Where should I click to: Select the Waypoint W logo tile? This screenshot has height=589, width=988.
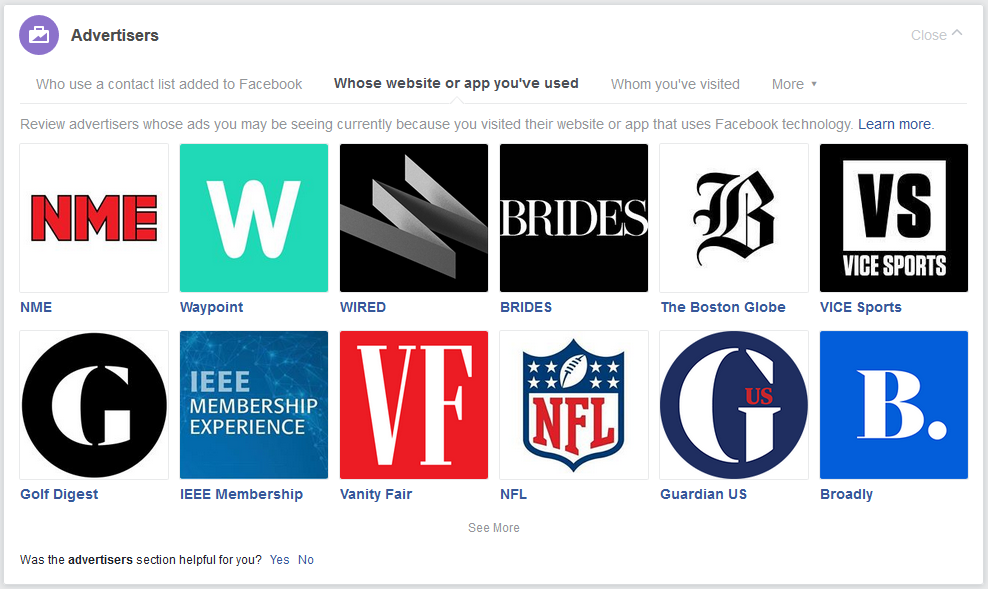[254, 218]
